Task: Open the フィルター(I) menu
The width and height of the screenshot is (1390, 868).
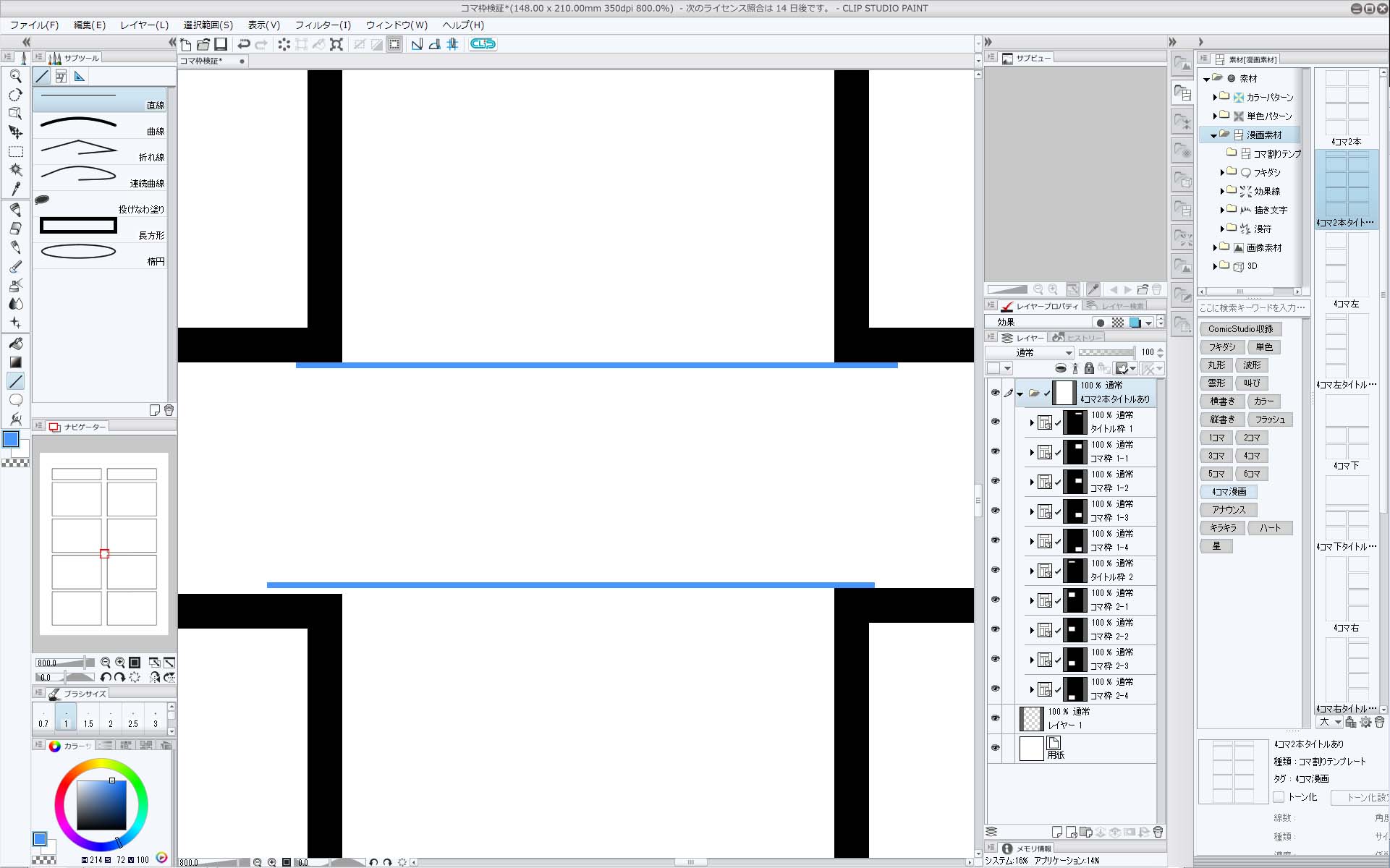Action: pos(323,25)
